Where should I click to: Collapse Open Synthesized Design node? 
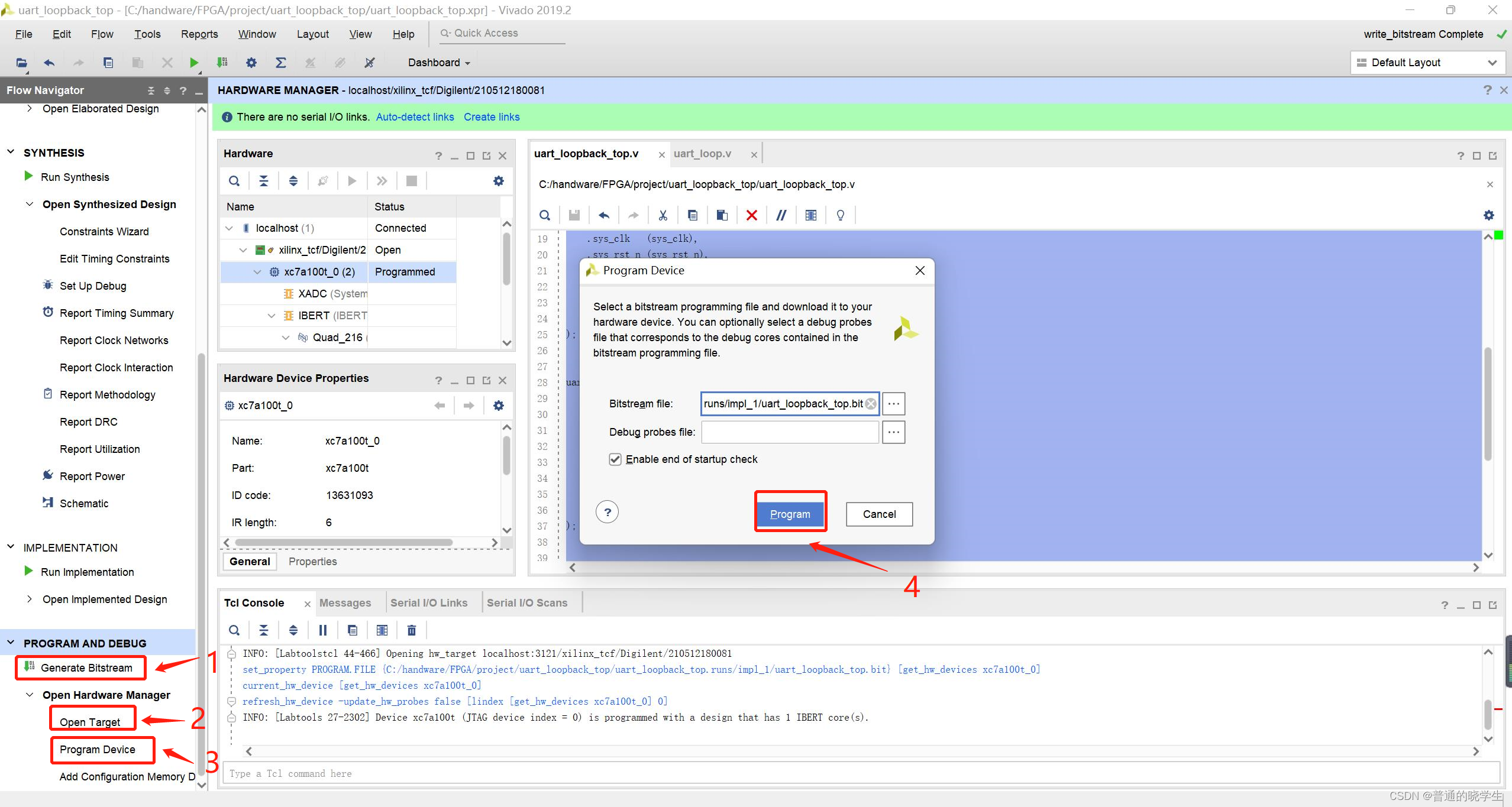[30, 204]
